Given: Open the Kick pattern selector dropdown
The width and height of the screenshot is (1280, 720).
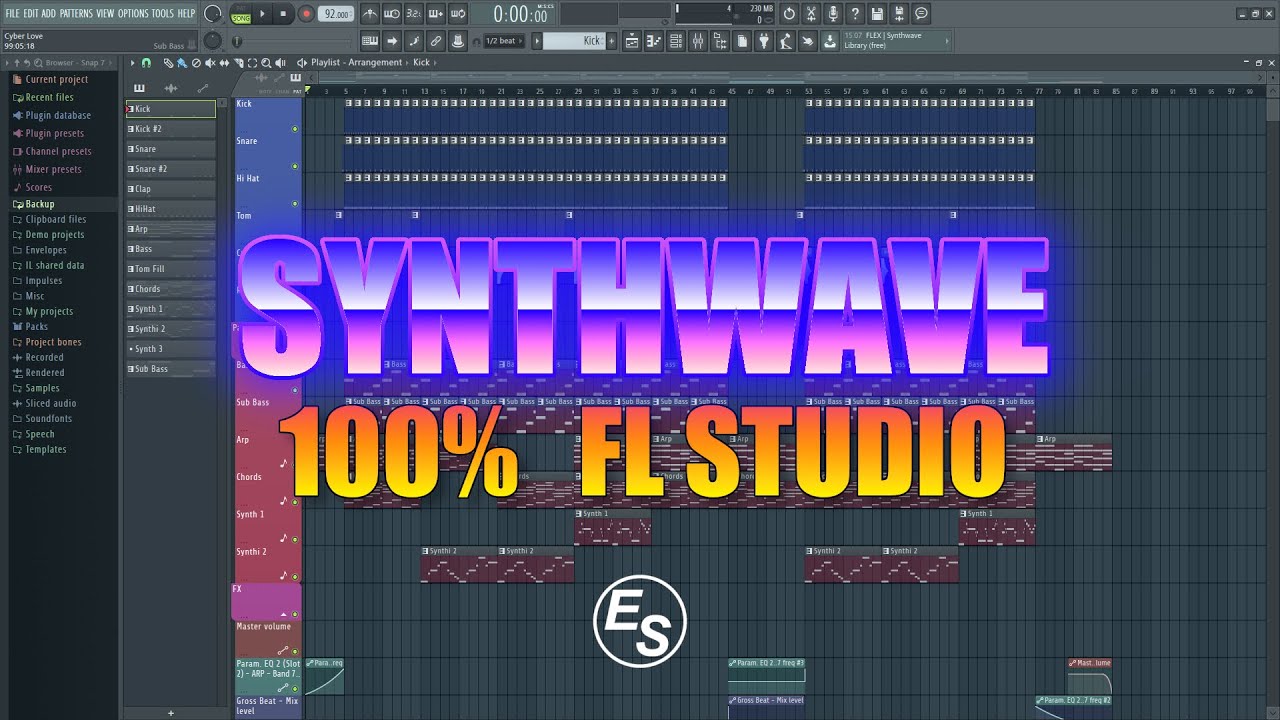Looking at the screenshot, I should (x=573, y=41).
